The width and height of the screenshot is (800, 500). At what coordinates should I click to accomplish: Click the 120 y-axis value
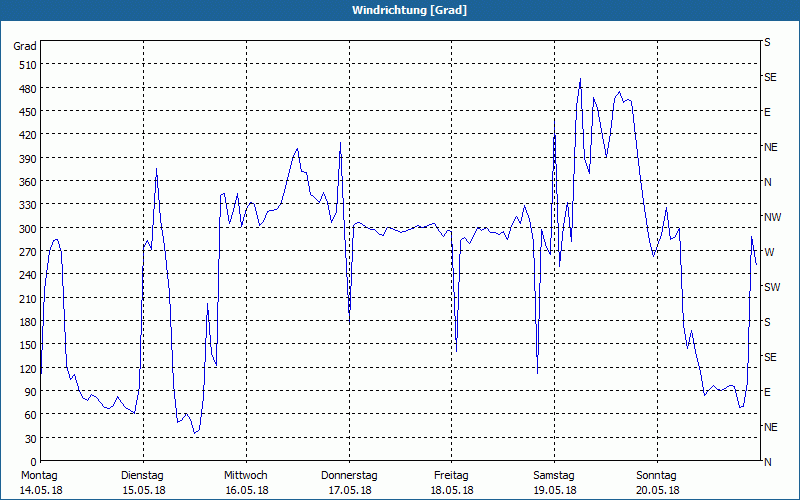(29, 369)
